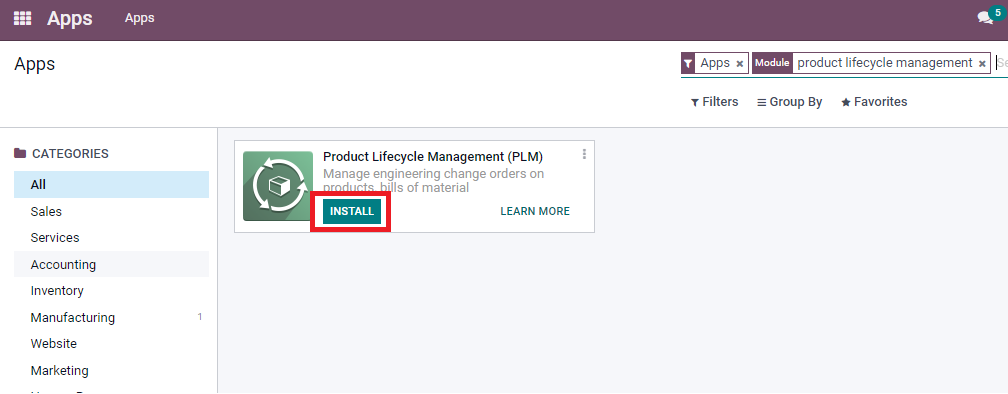
Task: Click Learn More on the PLM card
Action: 535,211
